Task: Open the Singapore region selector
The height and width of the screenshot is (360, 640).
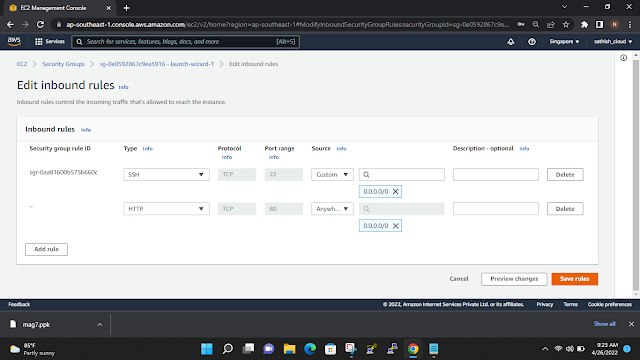Action: tap(564, 42)
